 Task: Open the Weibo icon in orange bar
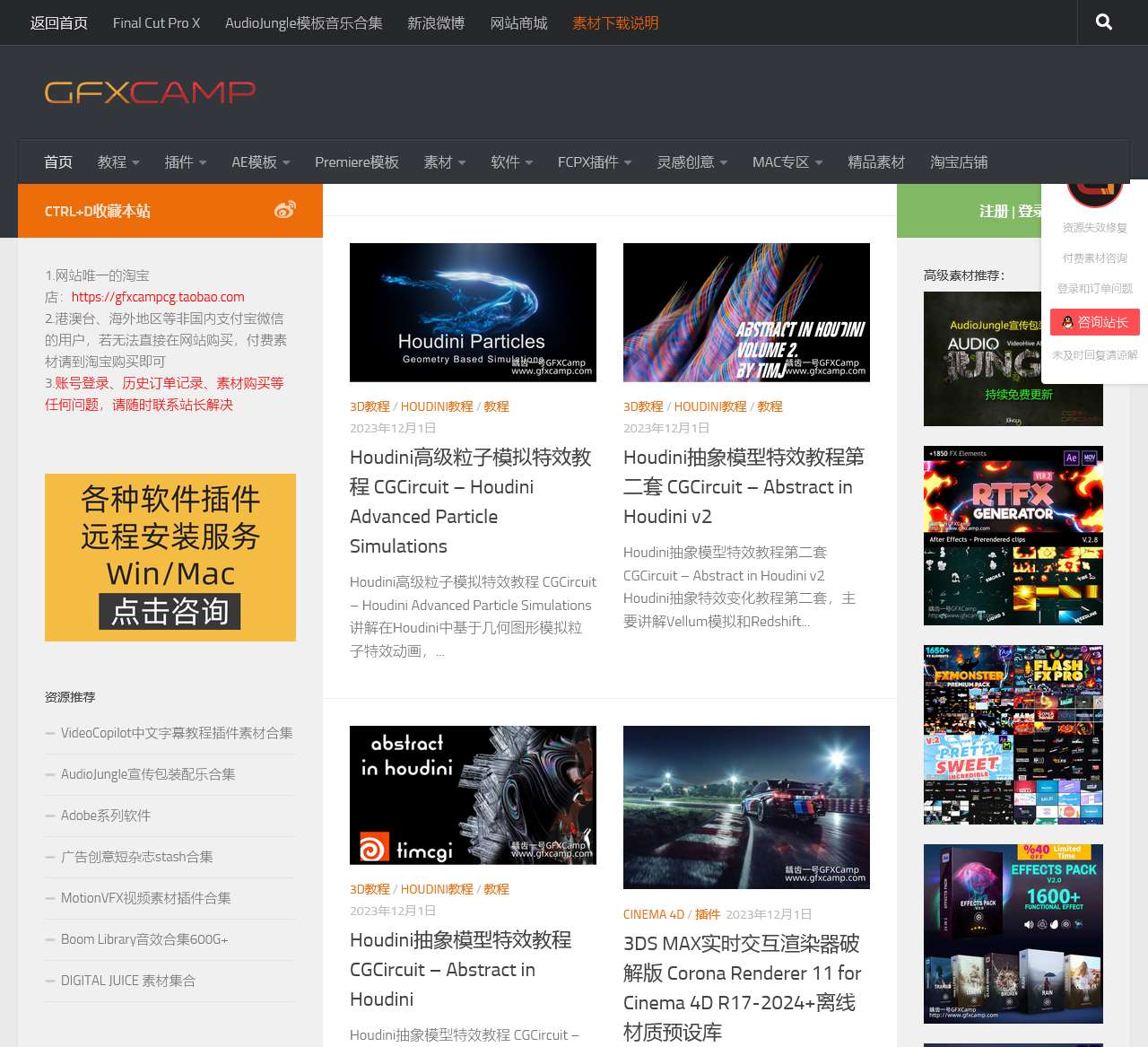coord(285,210)
